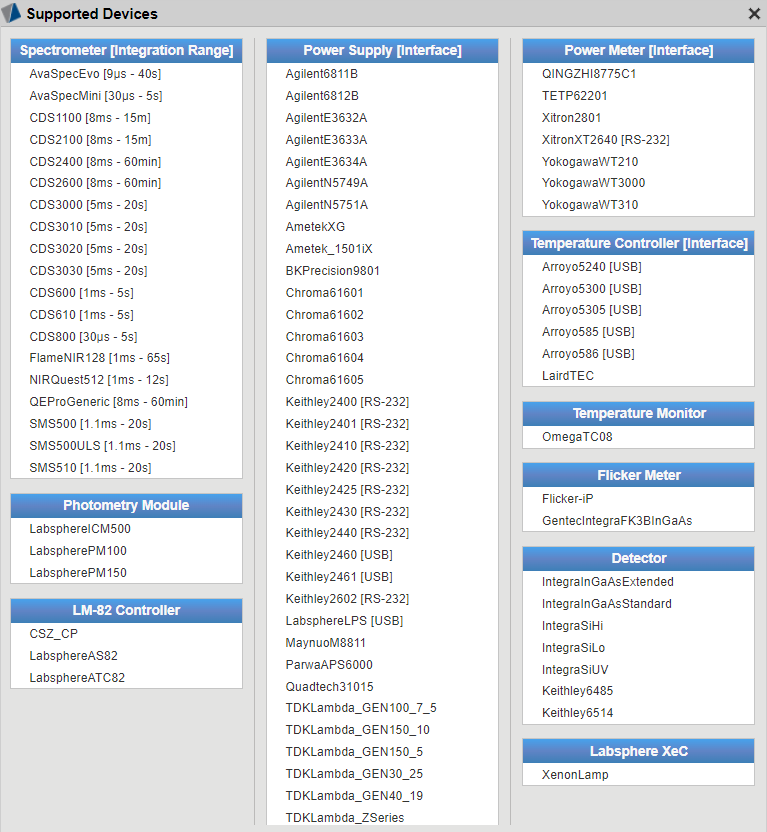Select SMS510 [1.1ms - 20s]

coord(90,468)
